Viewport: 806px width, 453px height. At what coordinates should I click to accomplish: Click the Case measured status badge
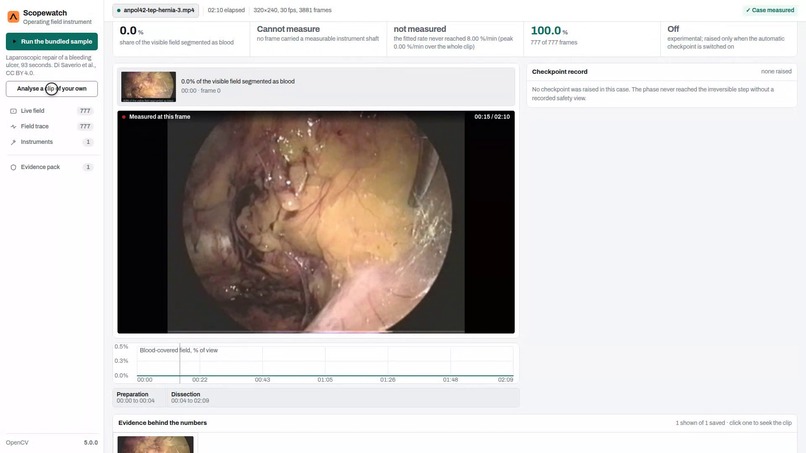(770, 10)
